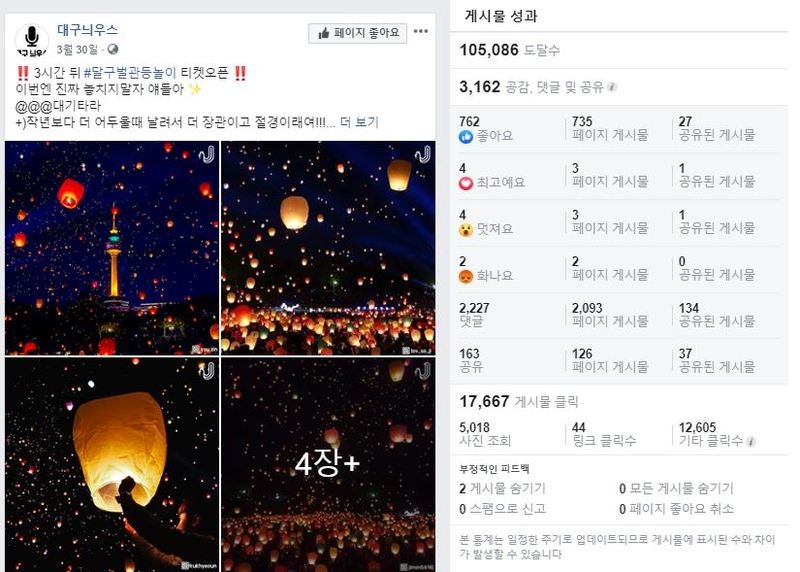The image size is (800, 572).
Task: Click the 3월 30일 post date link
Action: (77, 49)
